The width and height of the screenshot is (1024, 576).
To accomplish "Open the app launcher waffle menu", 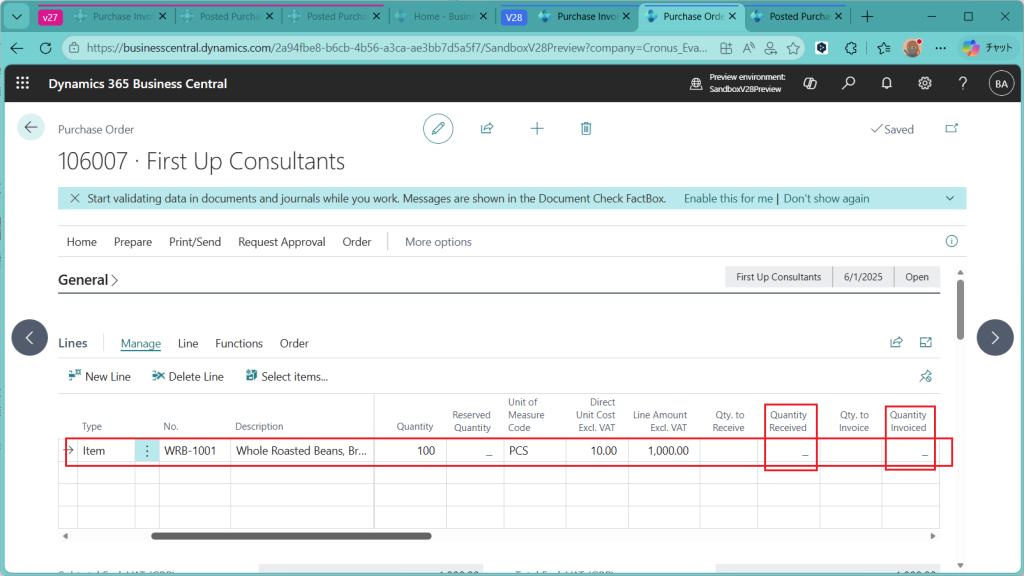I will 23,84.
